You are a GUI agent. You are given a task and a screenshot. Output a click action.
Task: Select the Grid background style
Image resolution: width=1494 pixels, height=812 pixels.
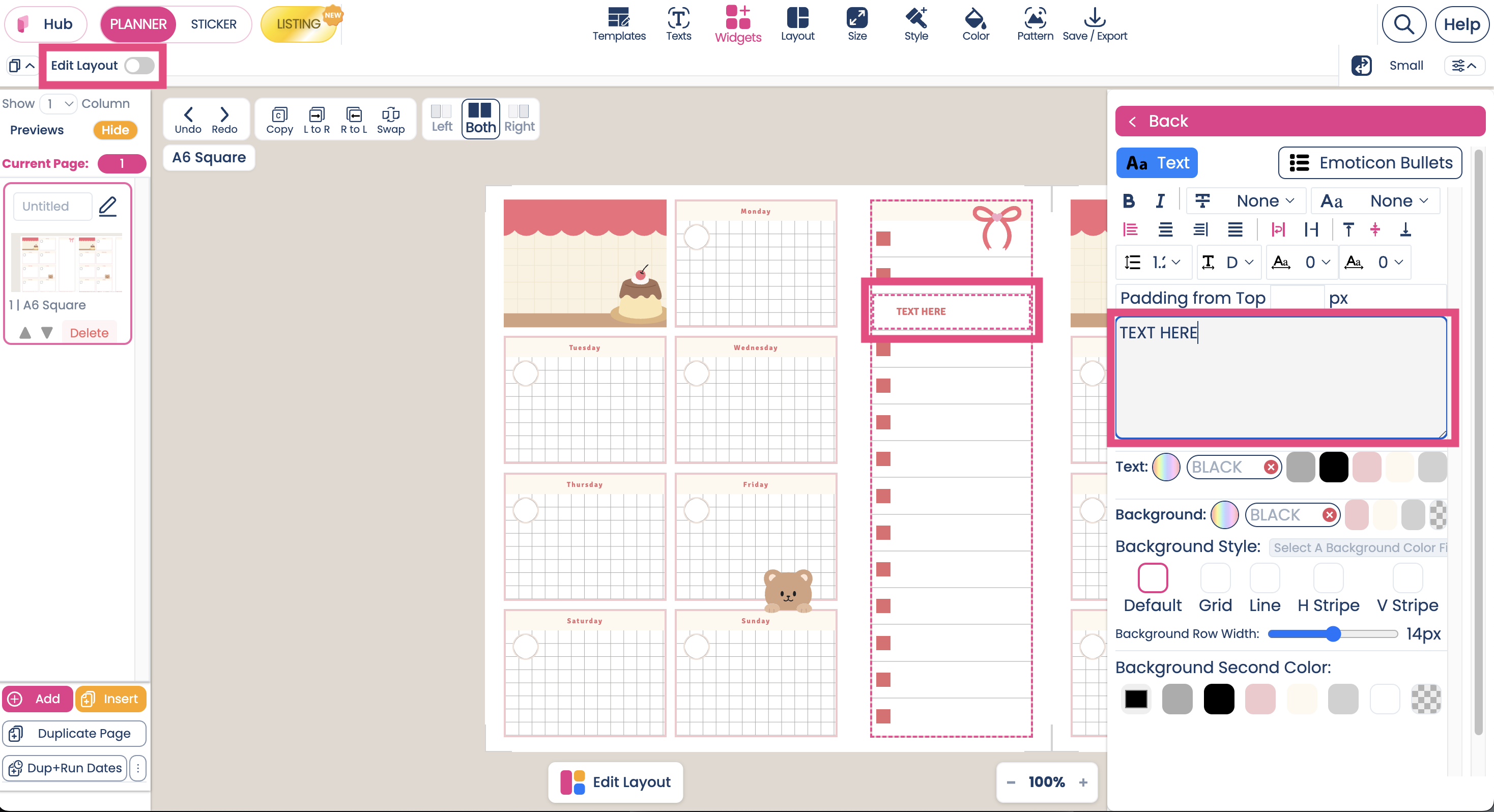click(1216, 578)
